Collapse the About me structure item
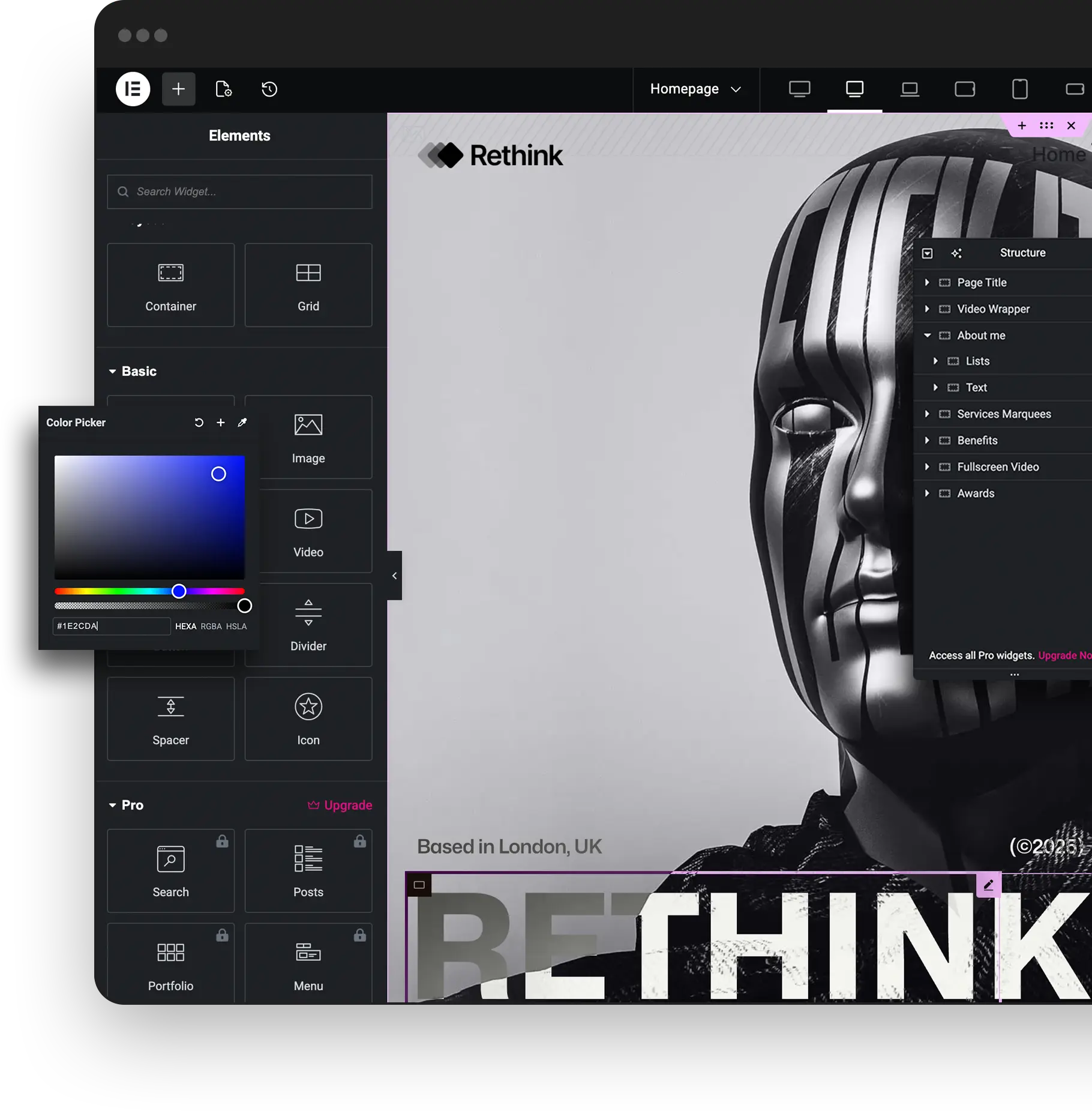The width and height of the screenshot is (1092, 1111). (x=927, y=336)
